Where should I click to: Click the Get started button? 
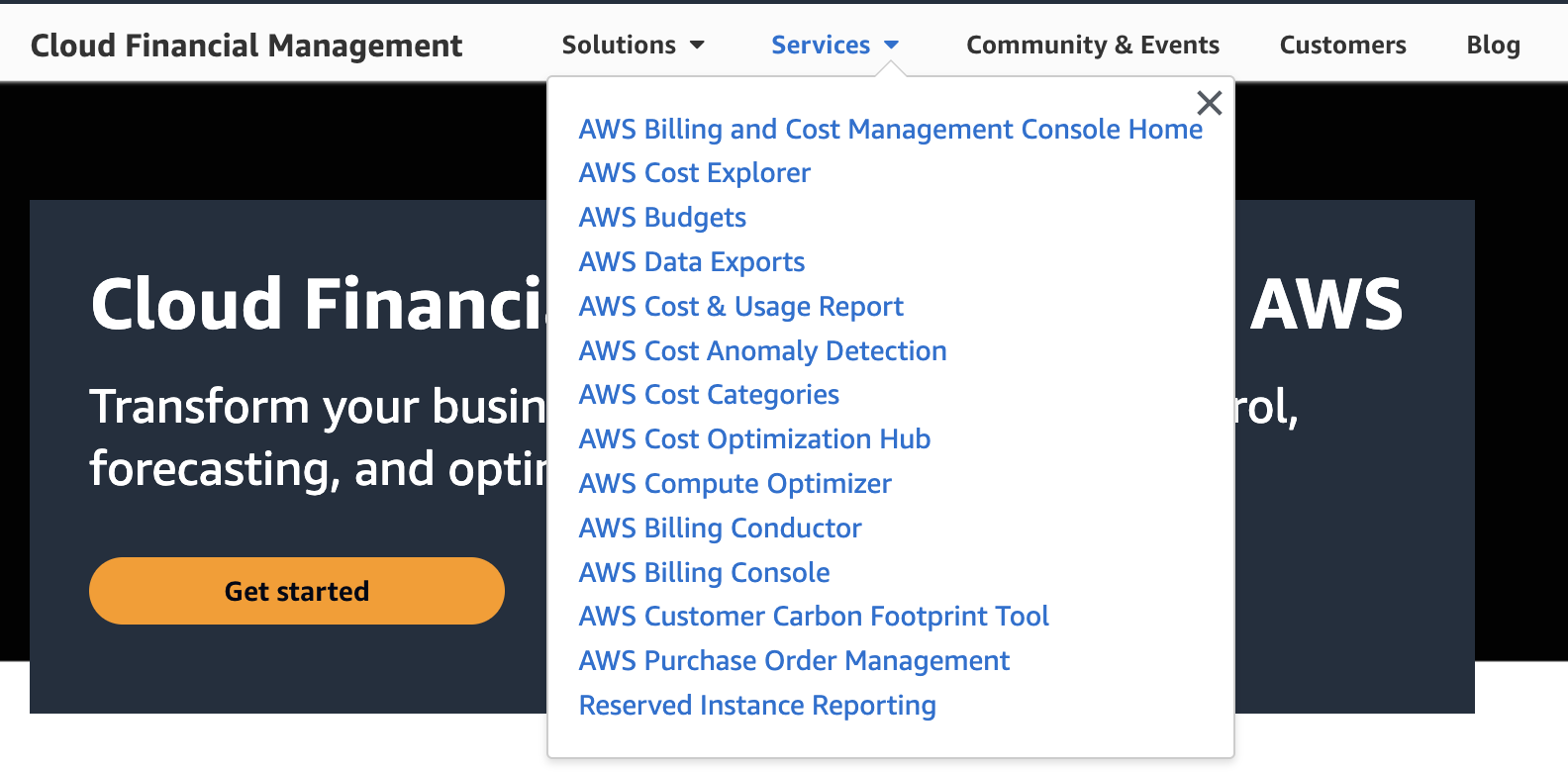pyautogui.click(x=297, y=591)
